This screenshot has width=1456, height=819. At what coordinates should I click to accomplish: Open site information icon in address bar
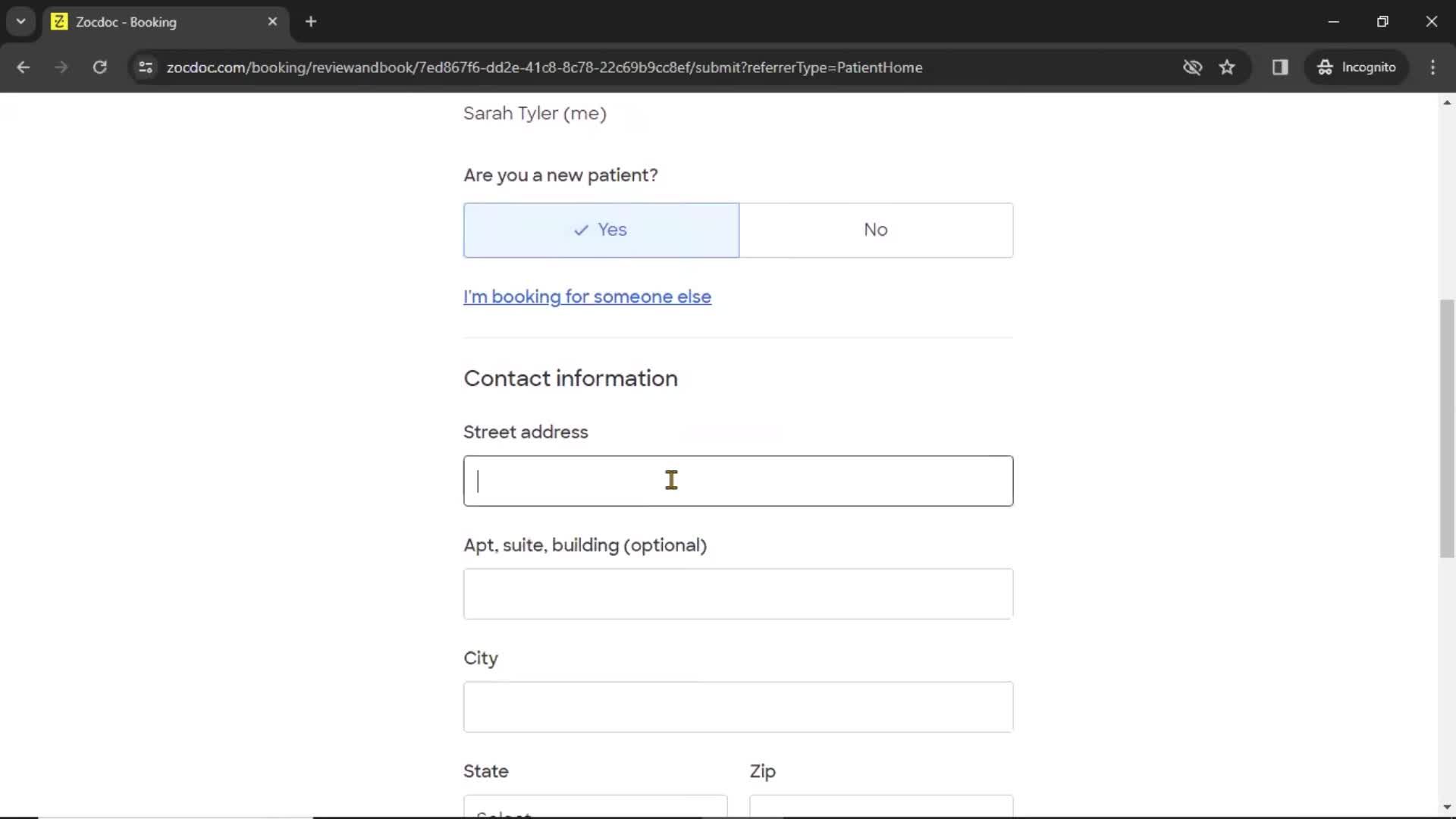tap(146, 67)
